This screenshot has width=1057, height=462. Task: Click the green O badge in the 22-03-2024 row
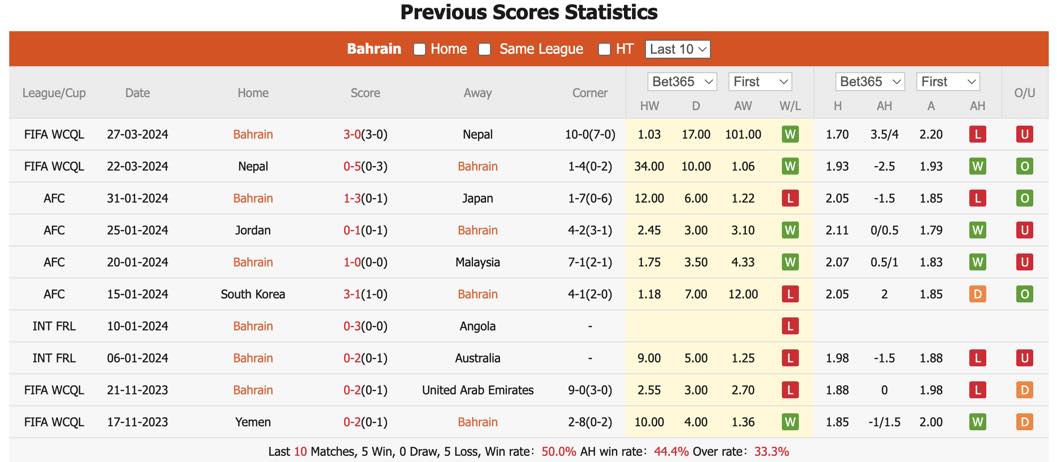pyautogui.click(x=1025, y=166)
